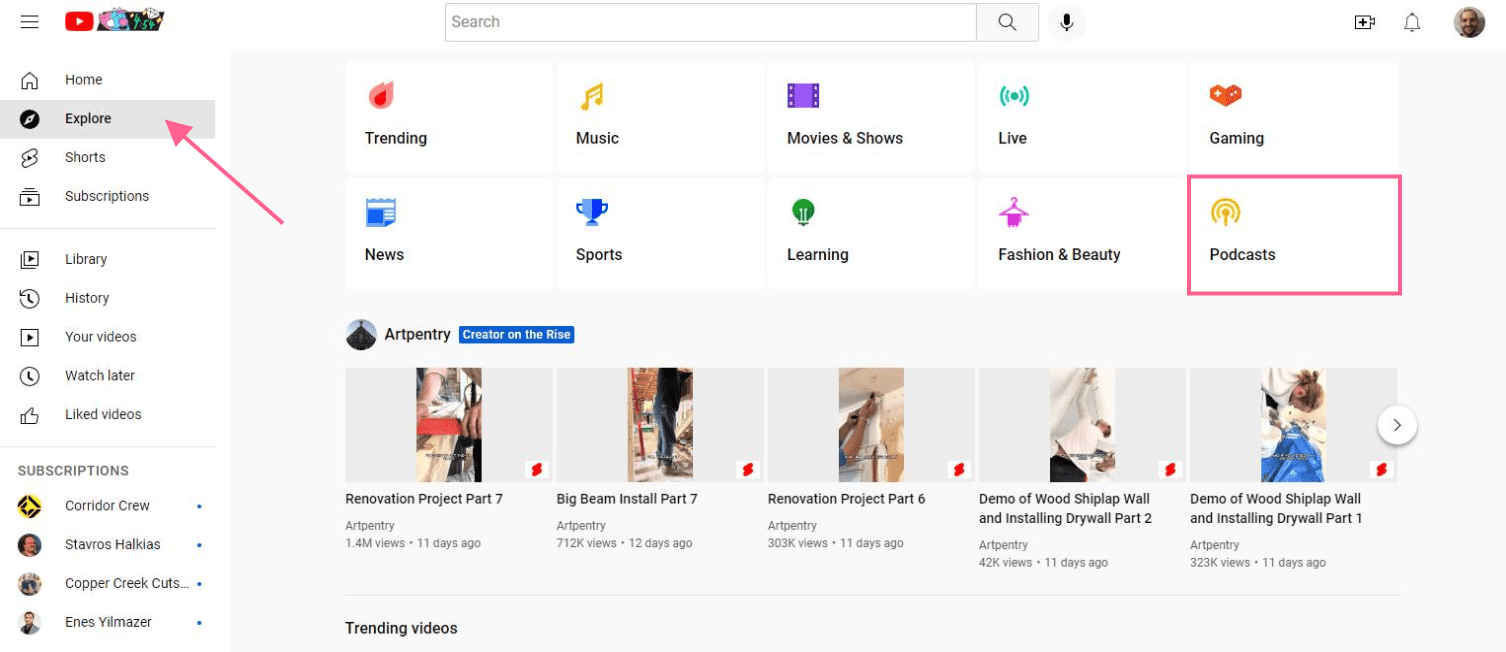Viewport: 1506px width, 652px height.
Task: Open Movies & Shows category
Action: coord(871,117)
